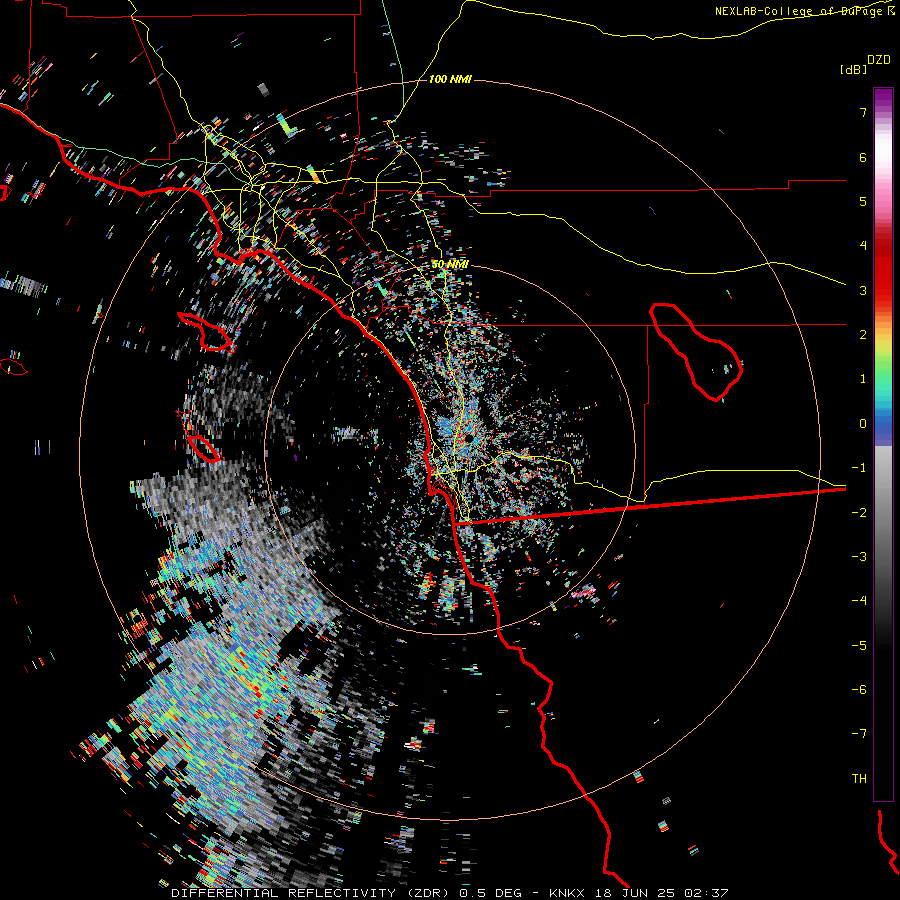900x900 pixels.
Task: Click the '50 NMI' range ring label
Action: [x=450, y=265]
